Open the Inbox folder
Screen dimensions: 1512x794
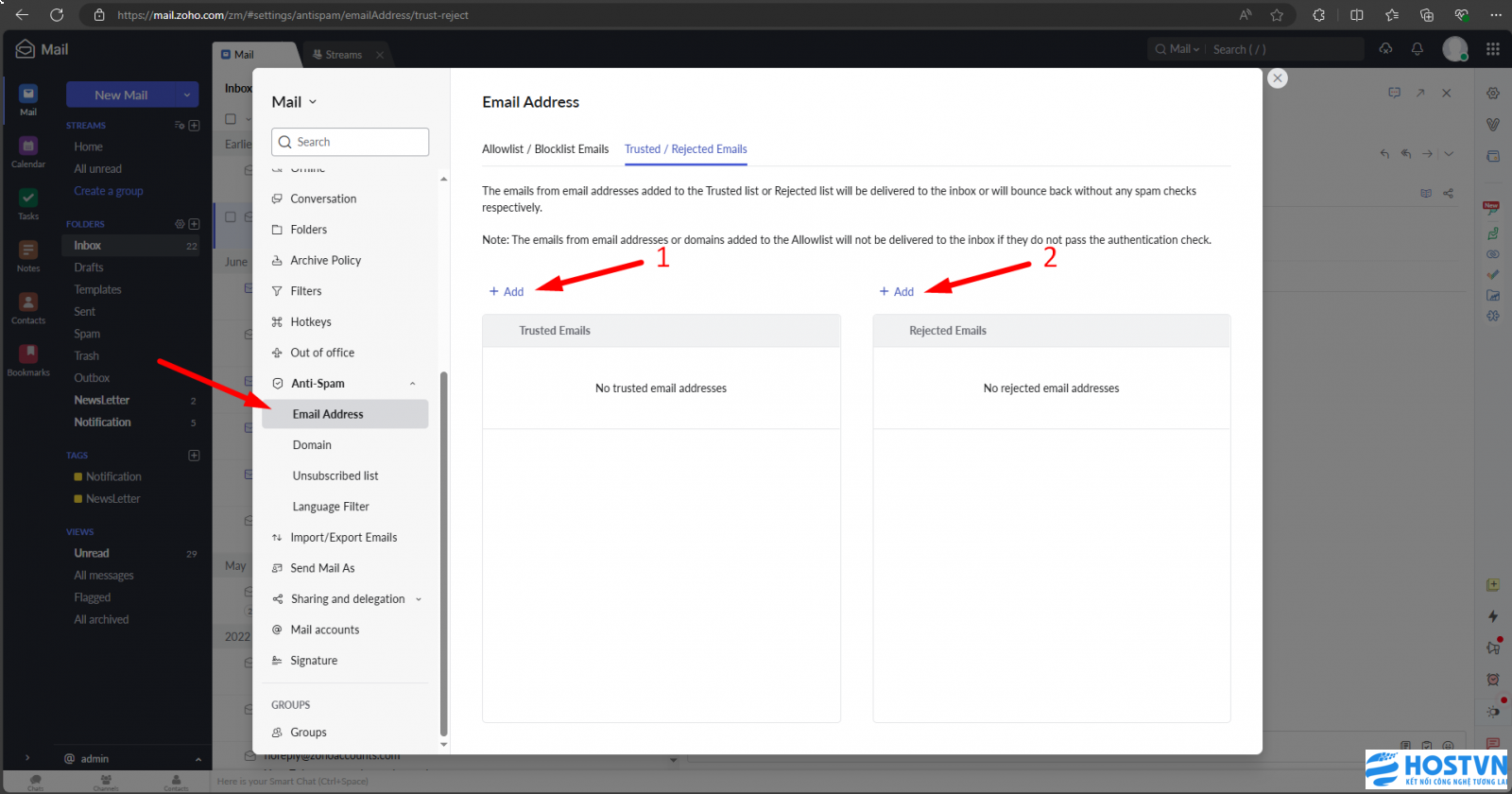tap(131, 246)
